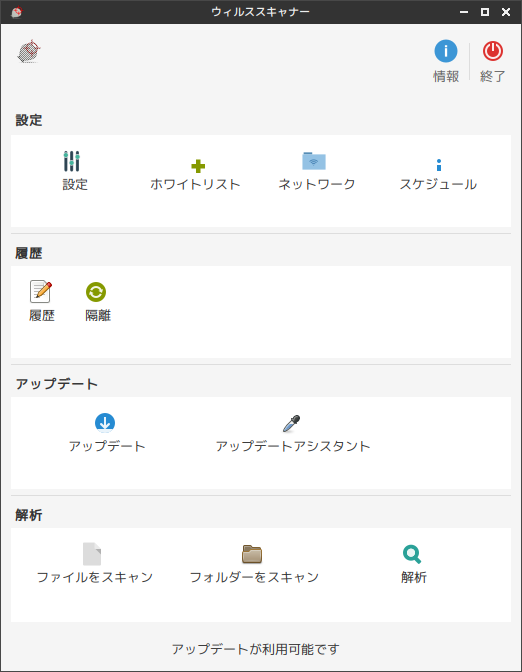Maximize the ウィルススキャナー window

(485, 12)
